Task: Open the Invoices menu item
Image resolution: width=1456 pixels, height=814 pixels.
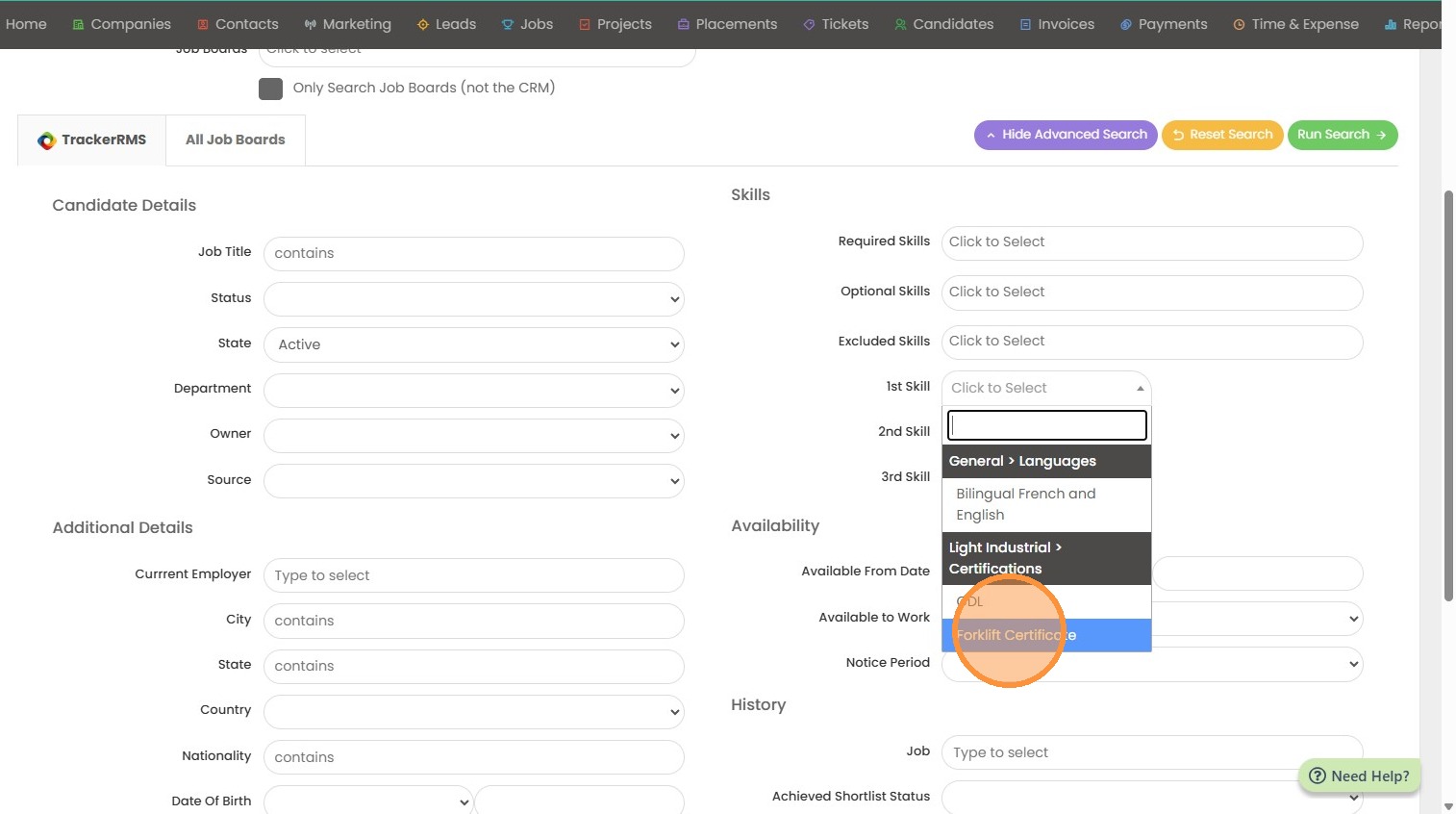Action: pyautogui.click(x=1056, y=25)
